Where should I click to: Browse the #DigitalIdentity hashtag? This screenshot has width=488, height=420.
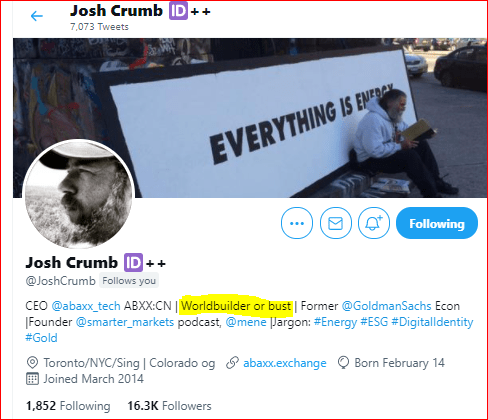coord(432,322)
